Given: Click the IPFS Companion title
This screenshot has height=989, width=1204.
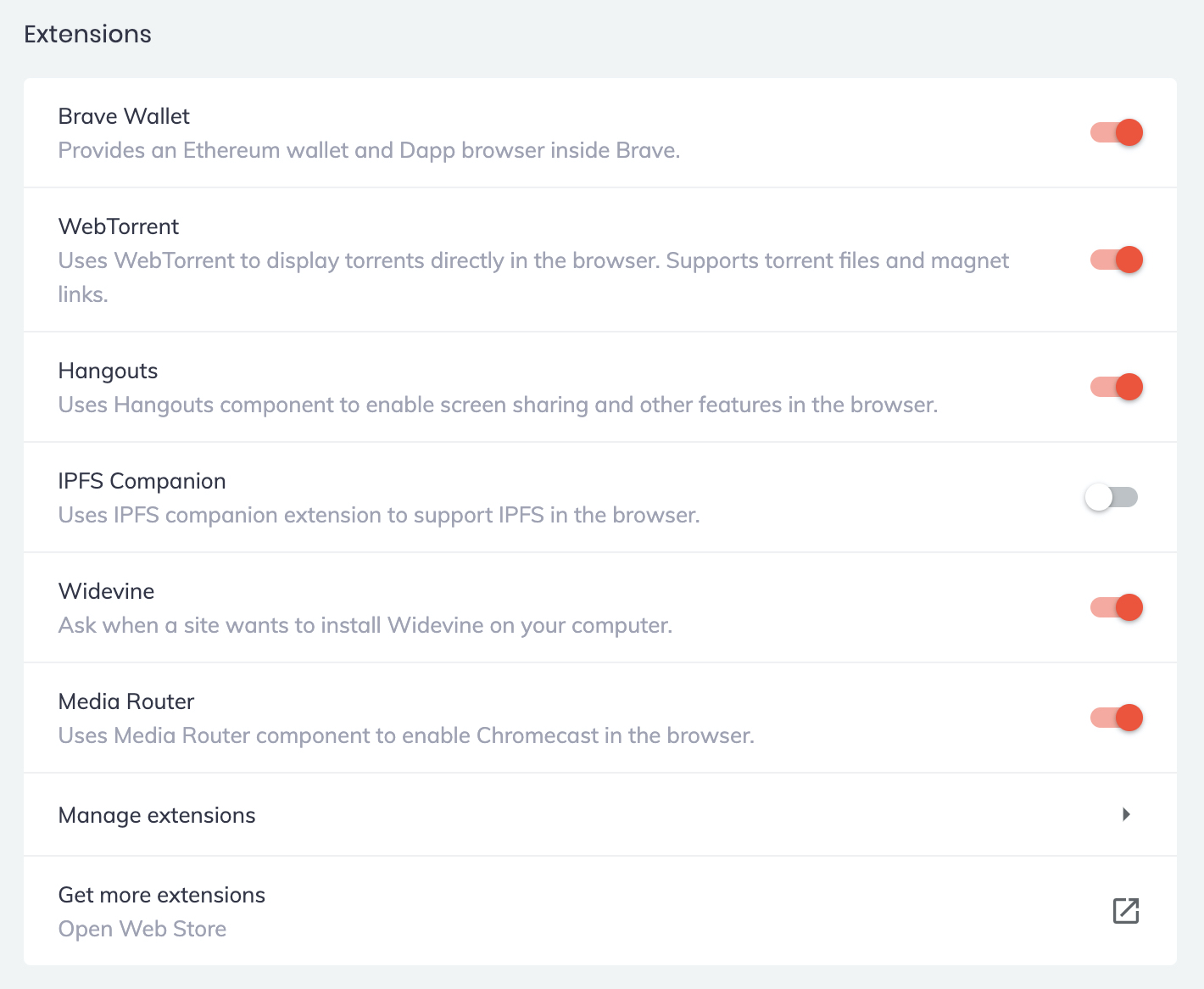Looking at the screenshot, I should pyautogui.click(x=142, y=481).
